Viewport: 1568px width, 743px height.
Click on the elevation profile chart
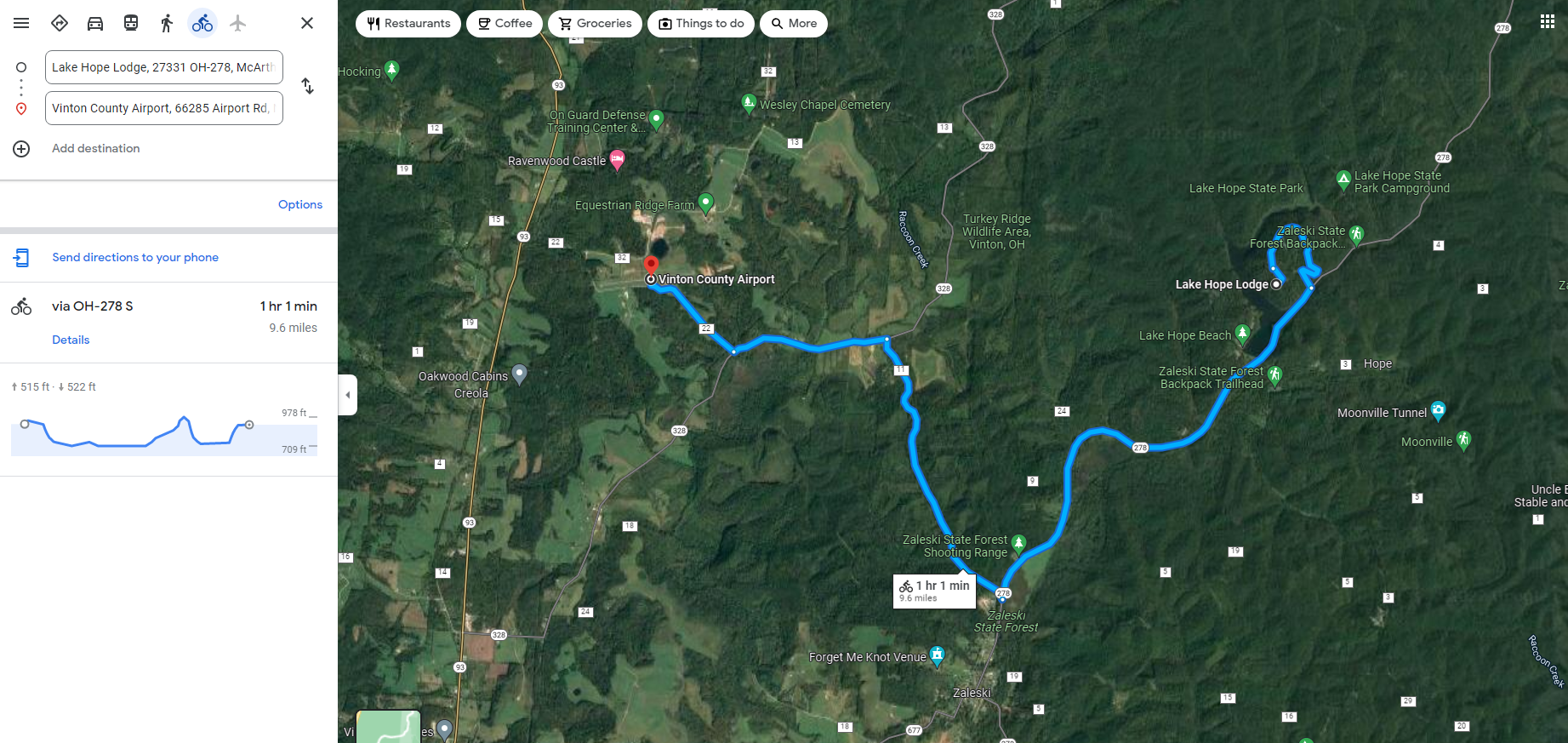pyautogui.click(x=164, y=434)
